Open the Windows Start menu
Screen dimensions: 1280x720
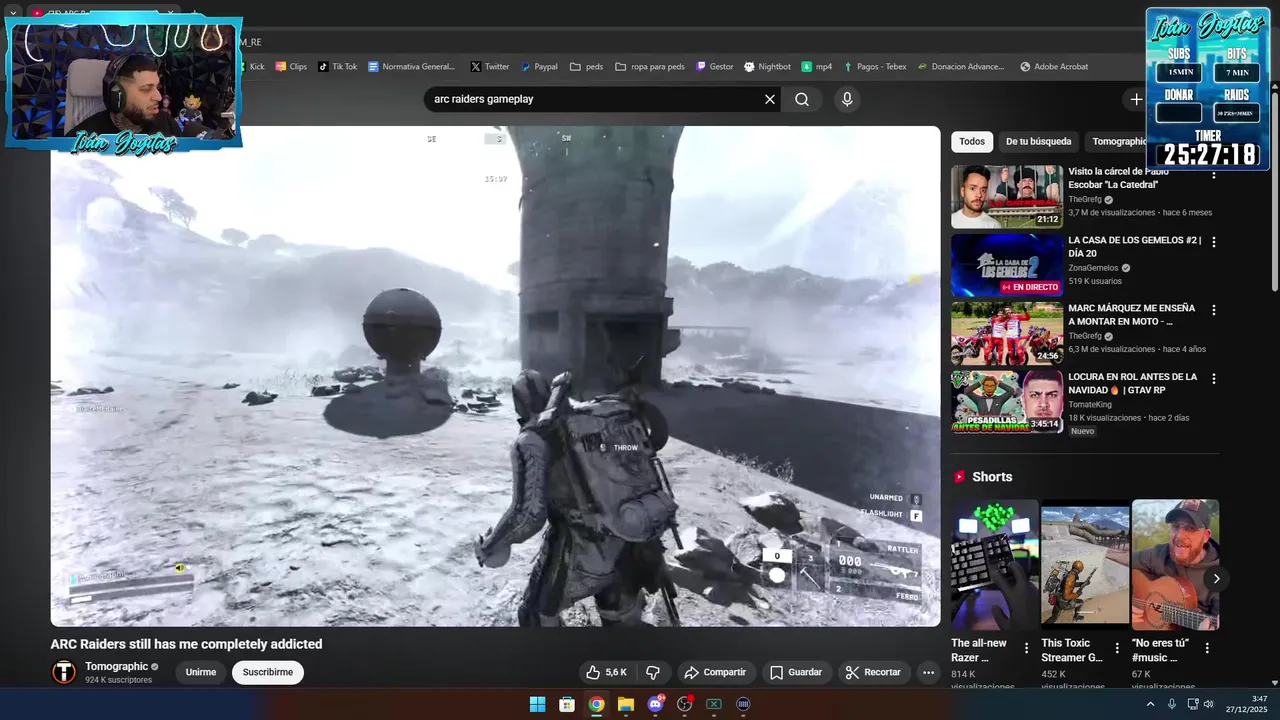point(538,704)
